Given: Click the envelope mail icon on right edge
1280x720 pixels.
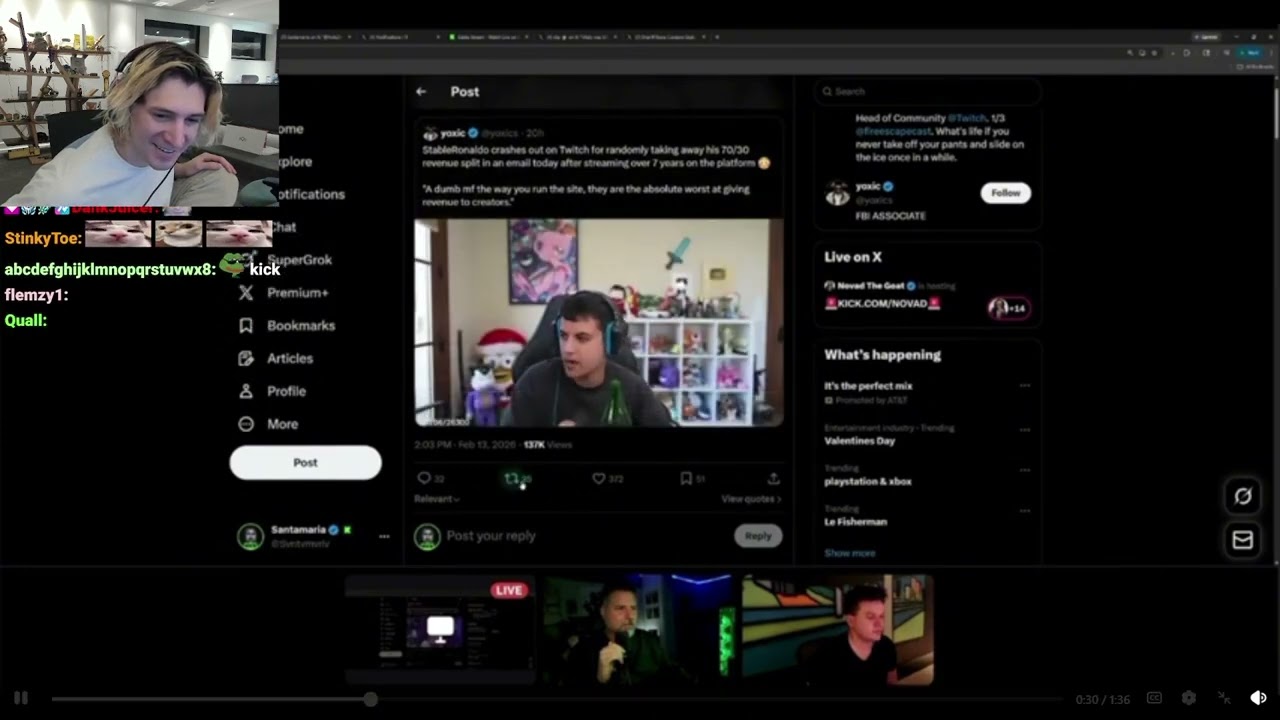Looking at the screenshot, I should pos(1242,540).
